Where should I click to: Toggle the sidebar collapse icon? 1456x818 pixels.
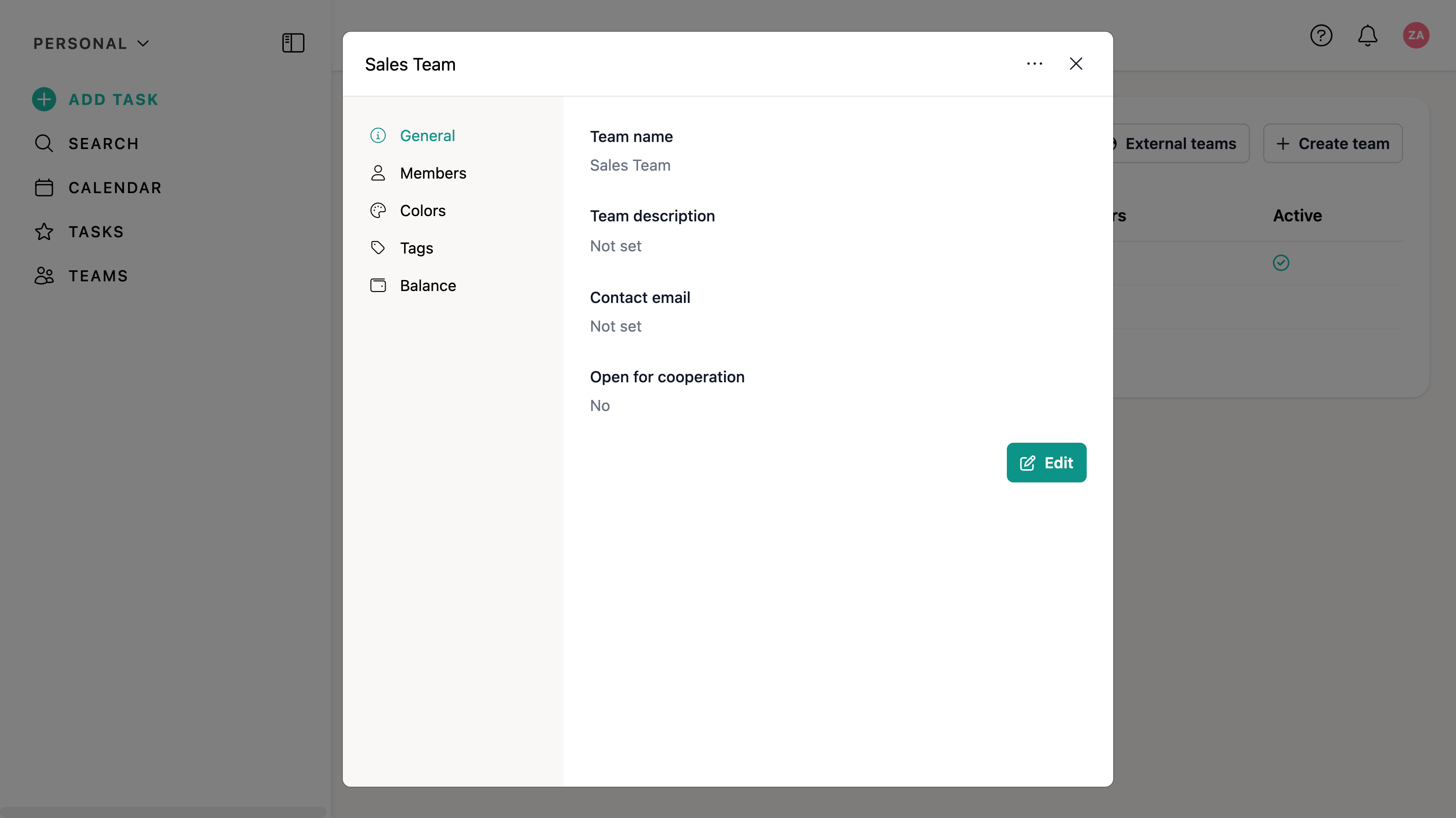point(293,43)
